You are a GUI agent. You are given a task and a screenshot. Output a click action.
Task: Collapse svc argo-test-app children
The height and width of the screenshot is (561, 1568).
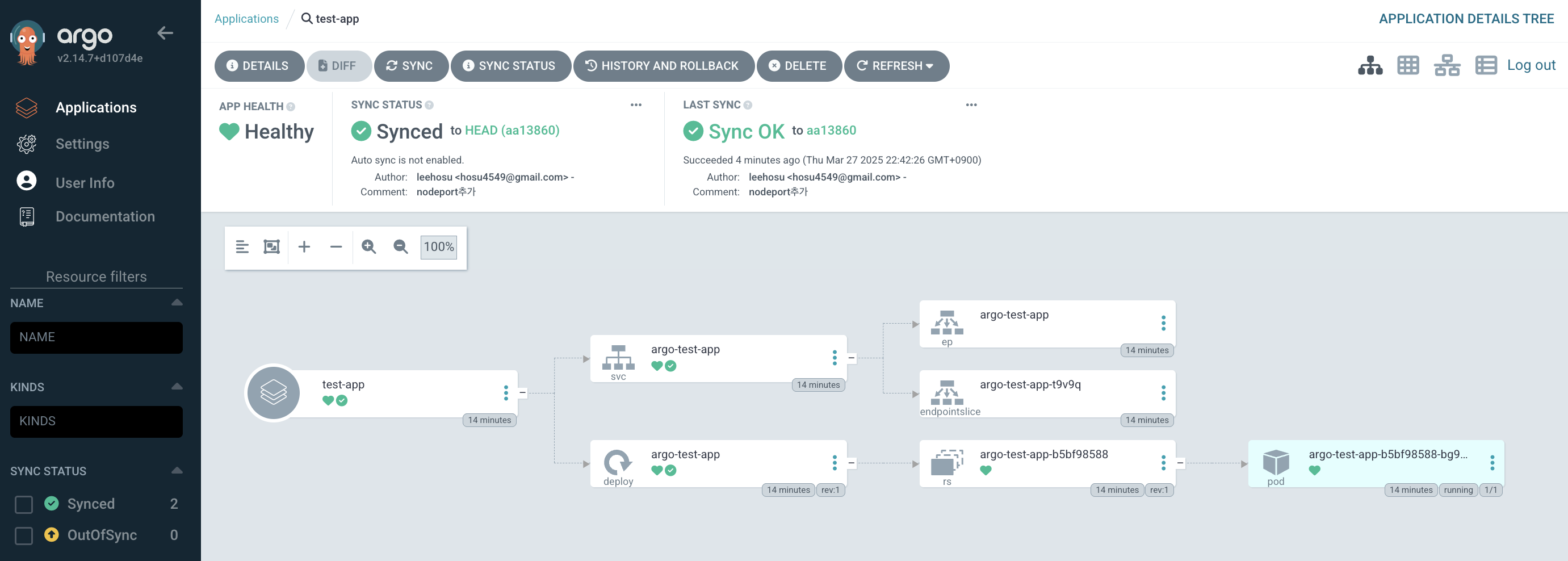(x=851, y=358)
